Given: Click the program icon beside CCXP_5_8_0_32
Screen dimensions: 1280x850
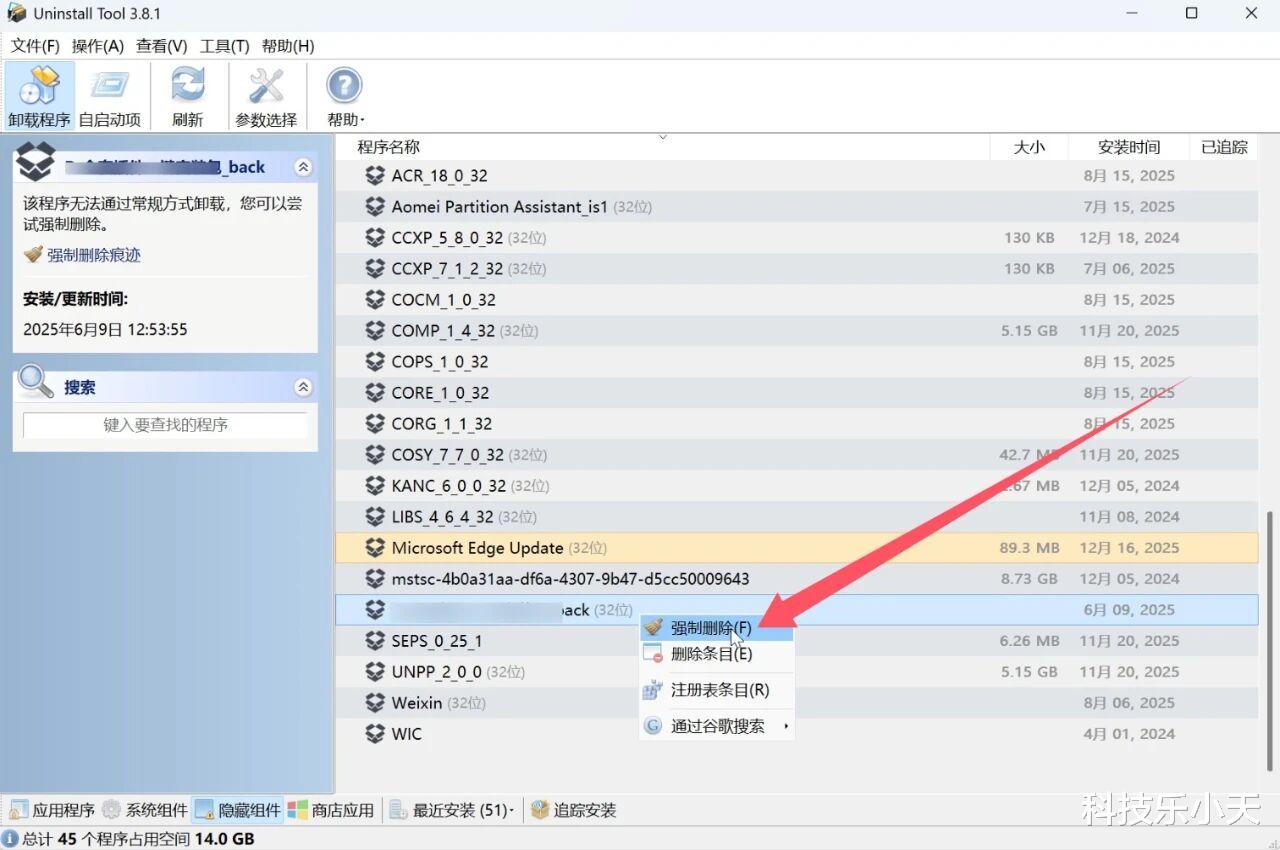Looking at the screenshot, I should [x=375, y=238].
